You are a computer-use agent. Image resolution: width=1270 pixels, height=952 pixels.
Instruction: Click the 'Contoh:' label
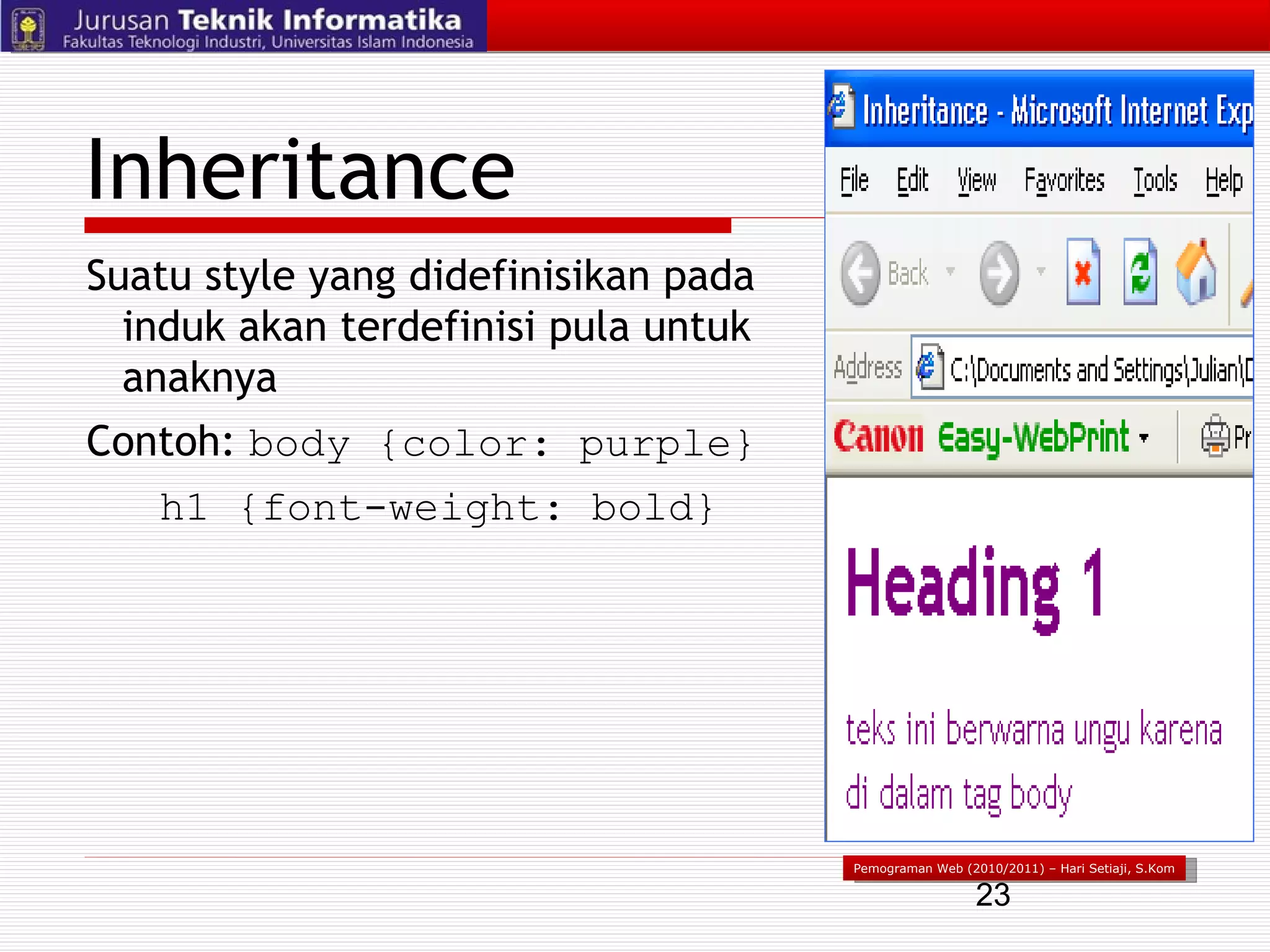point(160,441)
